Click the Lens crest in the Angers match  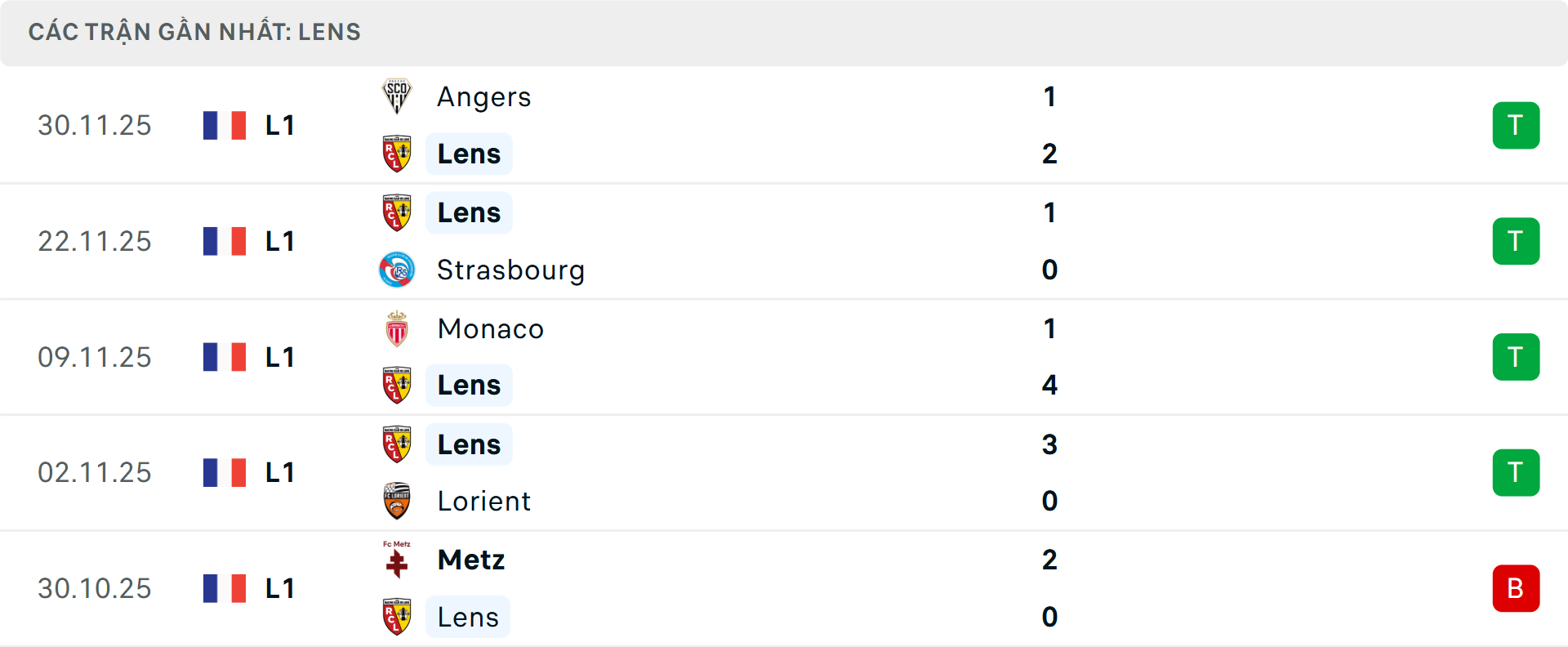pyautogui.click(x=397, y=154)
